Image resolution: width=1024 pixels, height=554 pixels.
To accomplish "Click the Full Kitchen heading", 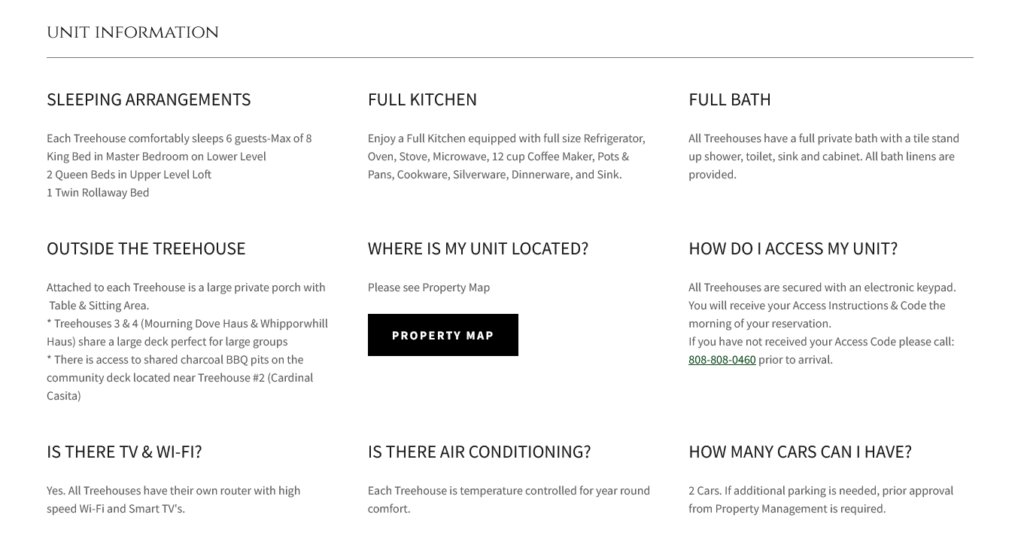I will (422, 99).
